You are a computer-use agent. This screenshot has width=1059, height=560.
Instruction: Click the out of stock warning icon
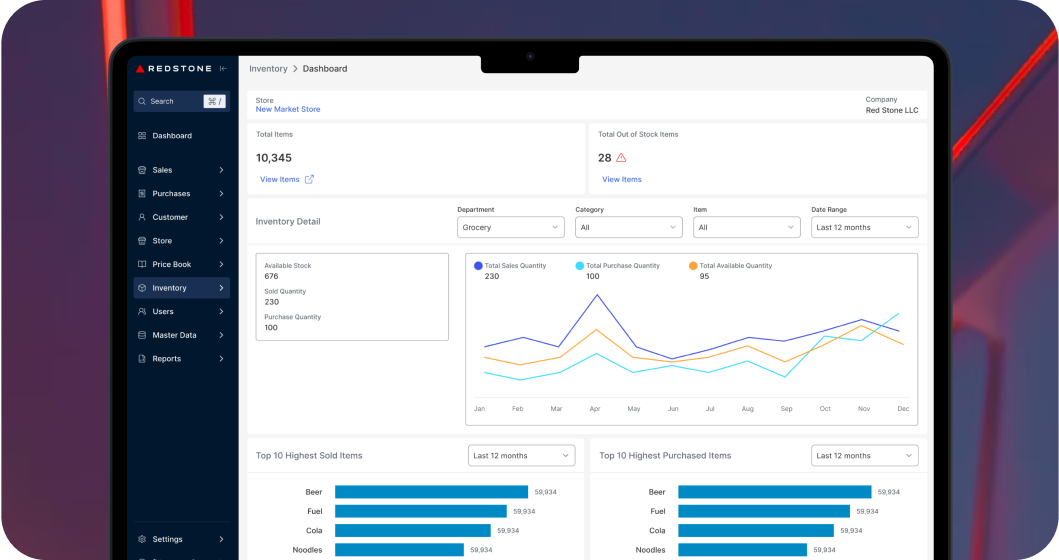[621, 158]
